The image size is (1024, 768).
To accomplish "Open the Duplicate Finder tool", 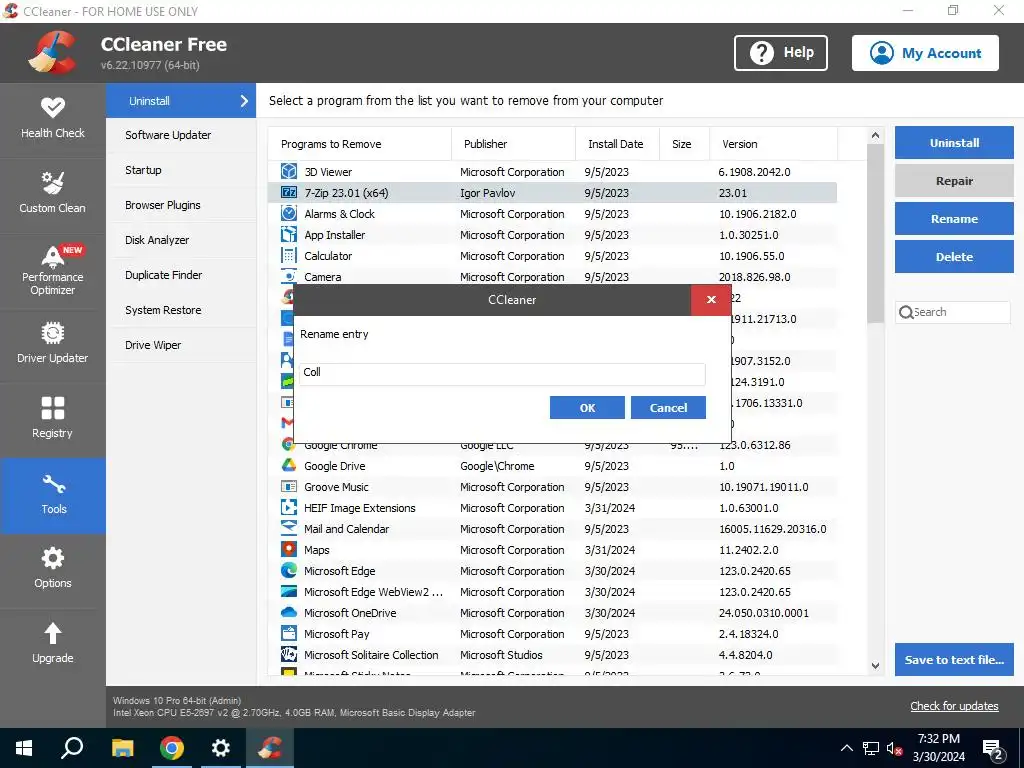I will pos(181,275).
